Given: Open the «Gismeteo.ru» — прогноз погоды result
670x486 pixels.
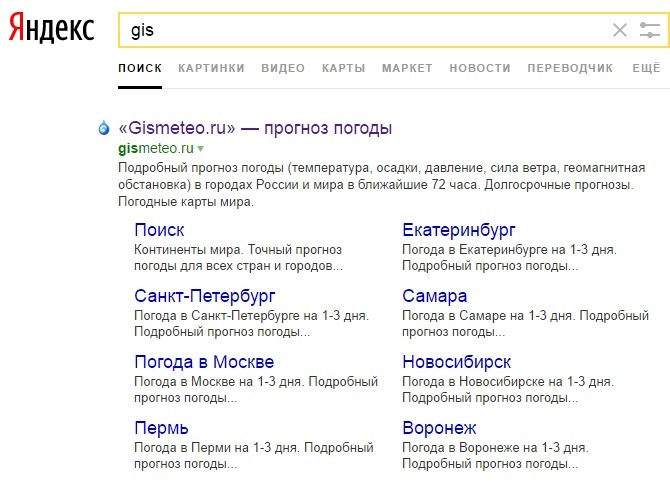Looking at the screenshot, I should pos(255,128).
